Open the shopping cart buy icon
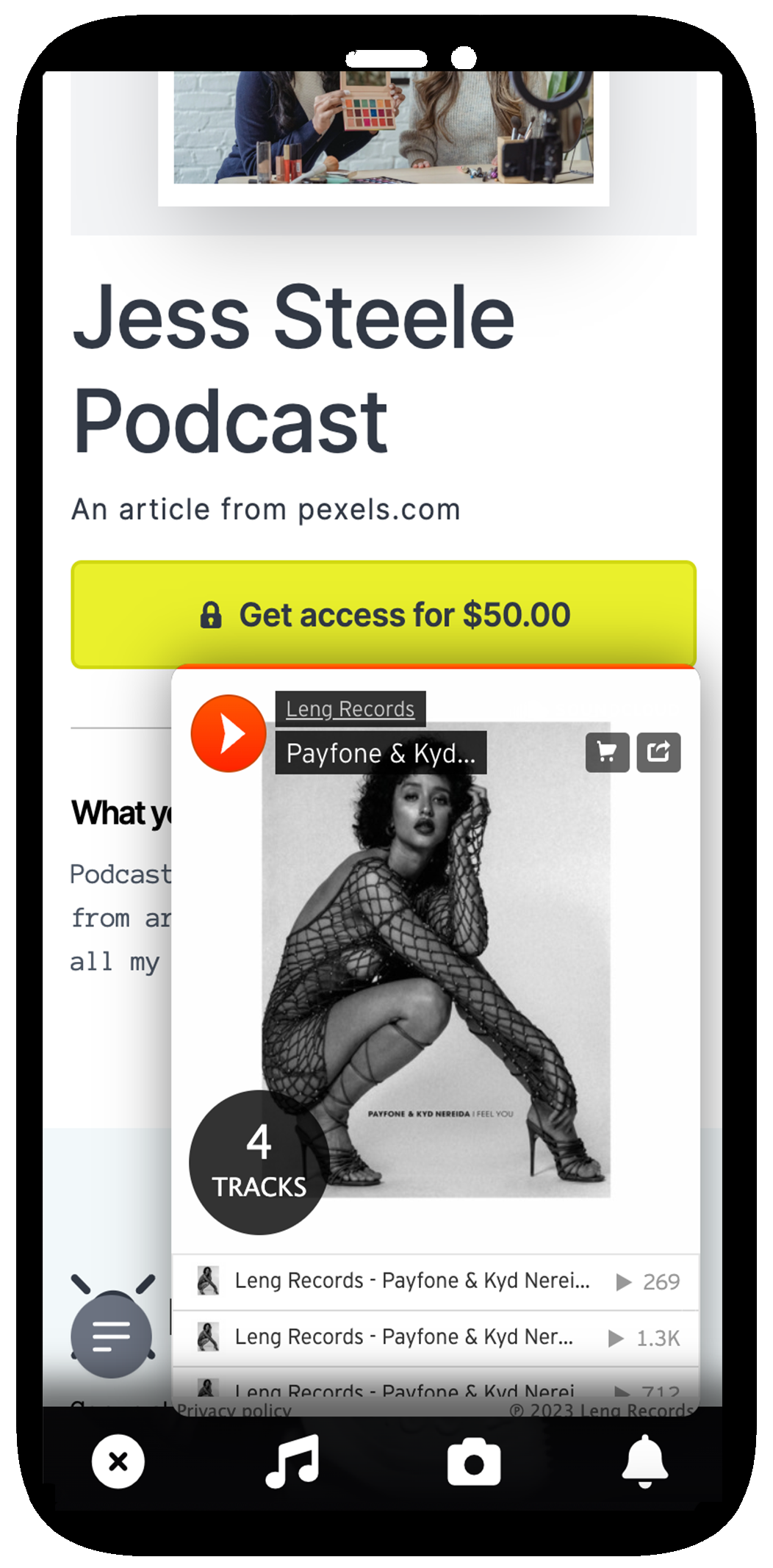Screen dimensions: 773x1568 click(607, 752)
